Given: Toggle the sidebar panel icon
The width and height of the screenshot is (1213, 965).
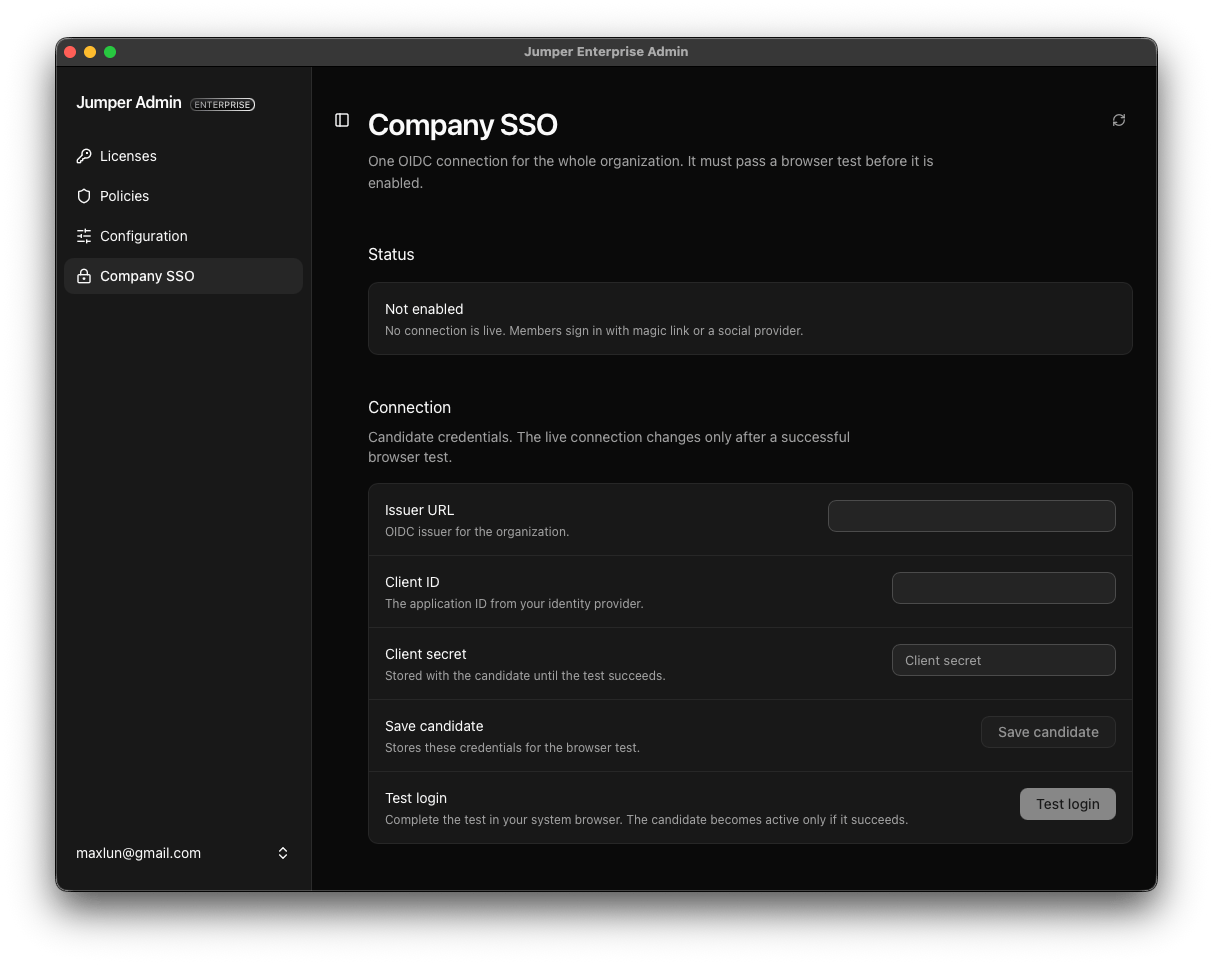Looking at the screenshot, I should 342,120.
